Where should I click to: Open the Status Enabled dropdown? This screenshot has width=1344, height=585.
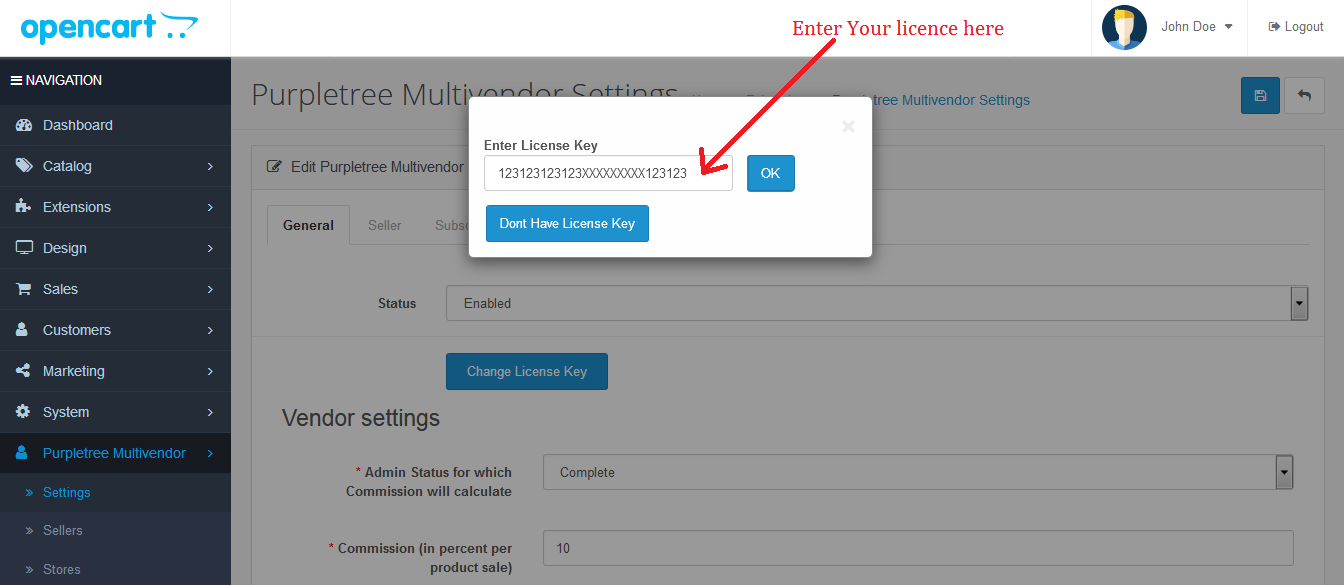coord(877,303)
